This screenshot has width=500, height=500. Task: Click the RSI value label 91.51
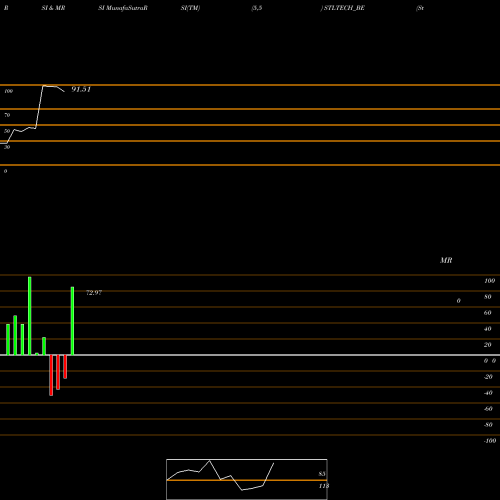[x=81, y=89]
